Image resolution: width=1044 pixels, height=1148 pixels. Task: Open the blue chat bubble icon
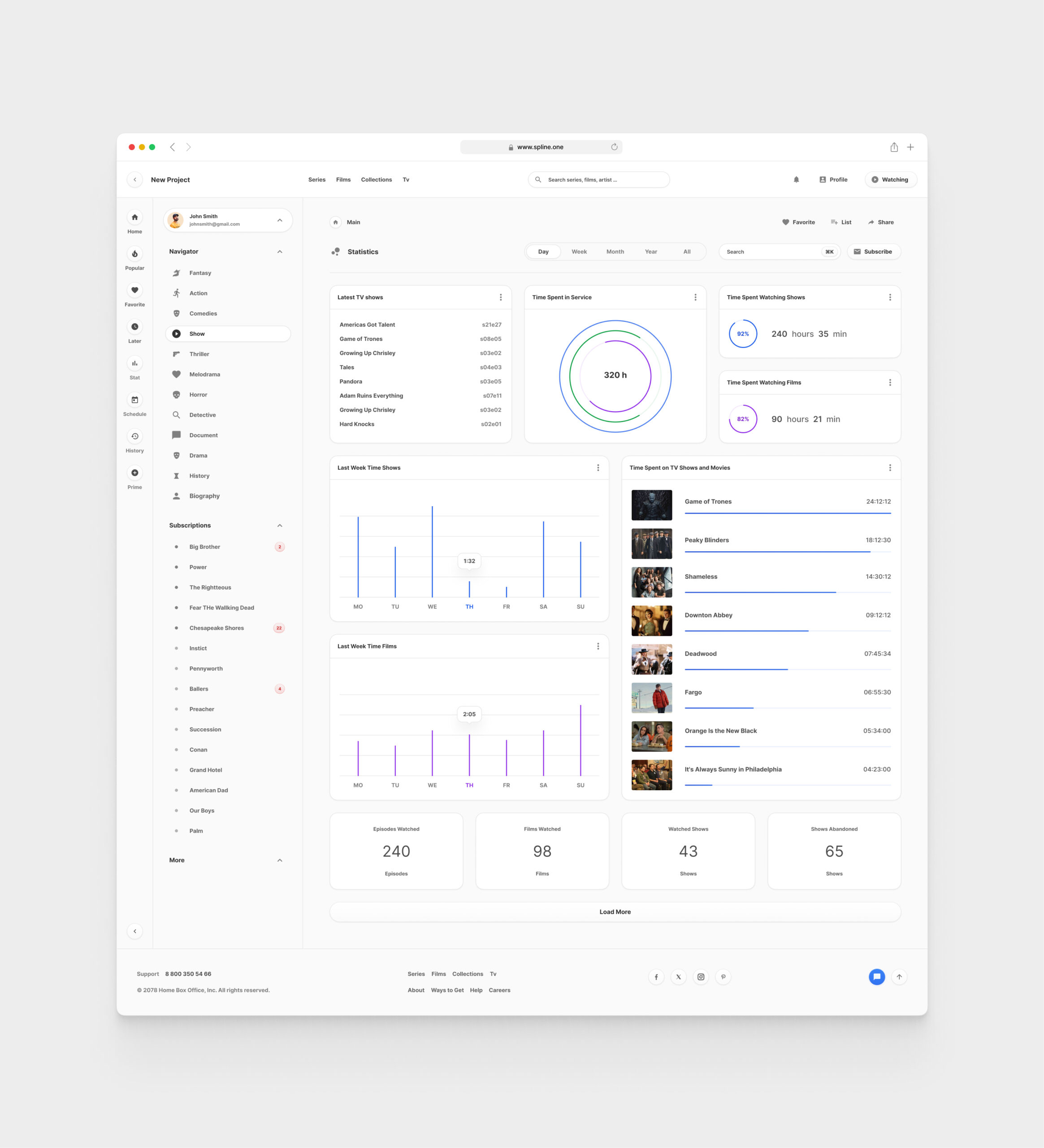877,977
